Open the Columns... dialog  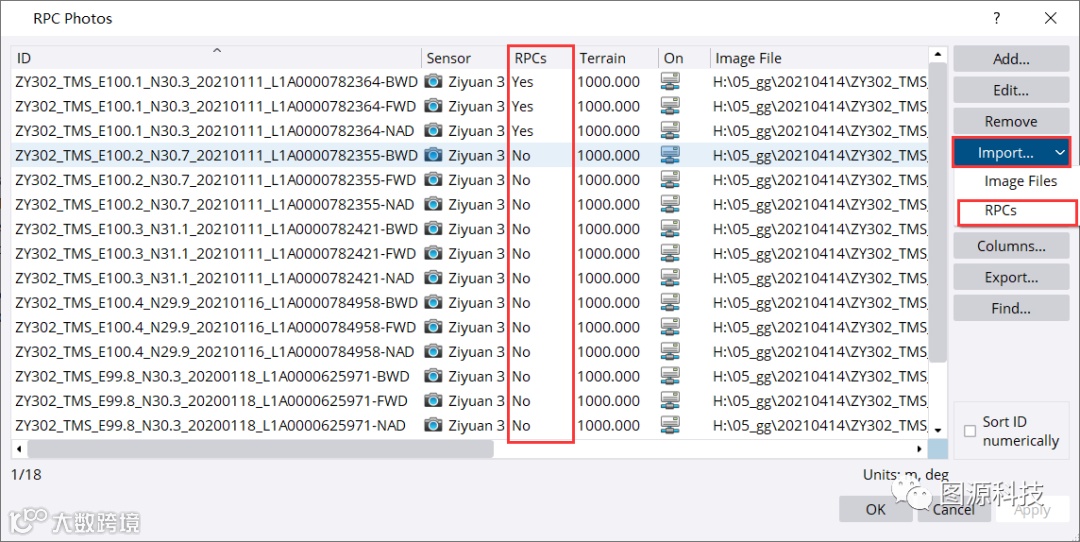pyautogui.click(x=1011, y=246)
